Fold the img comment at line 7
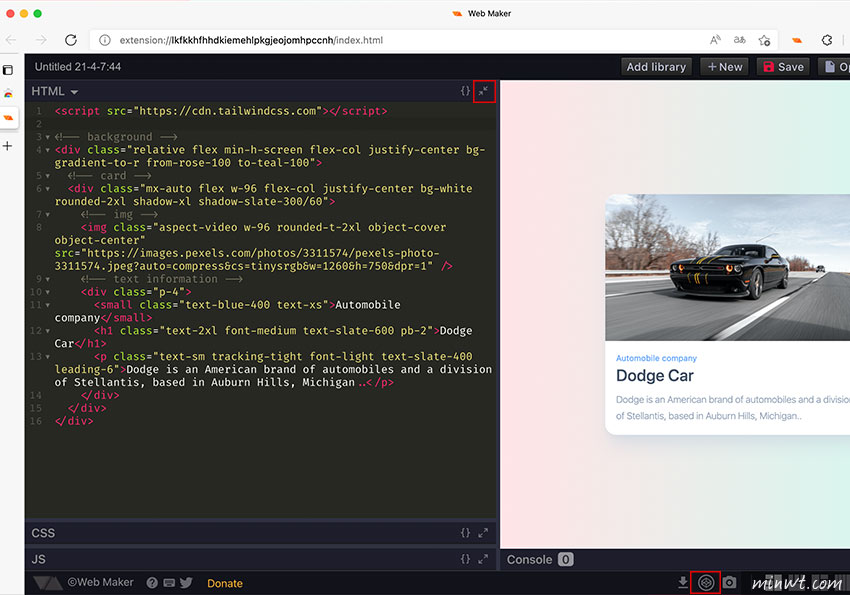 point(48,215)
